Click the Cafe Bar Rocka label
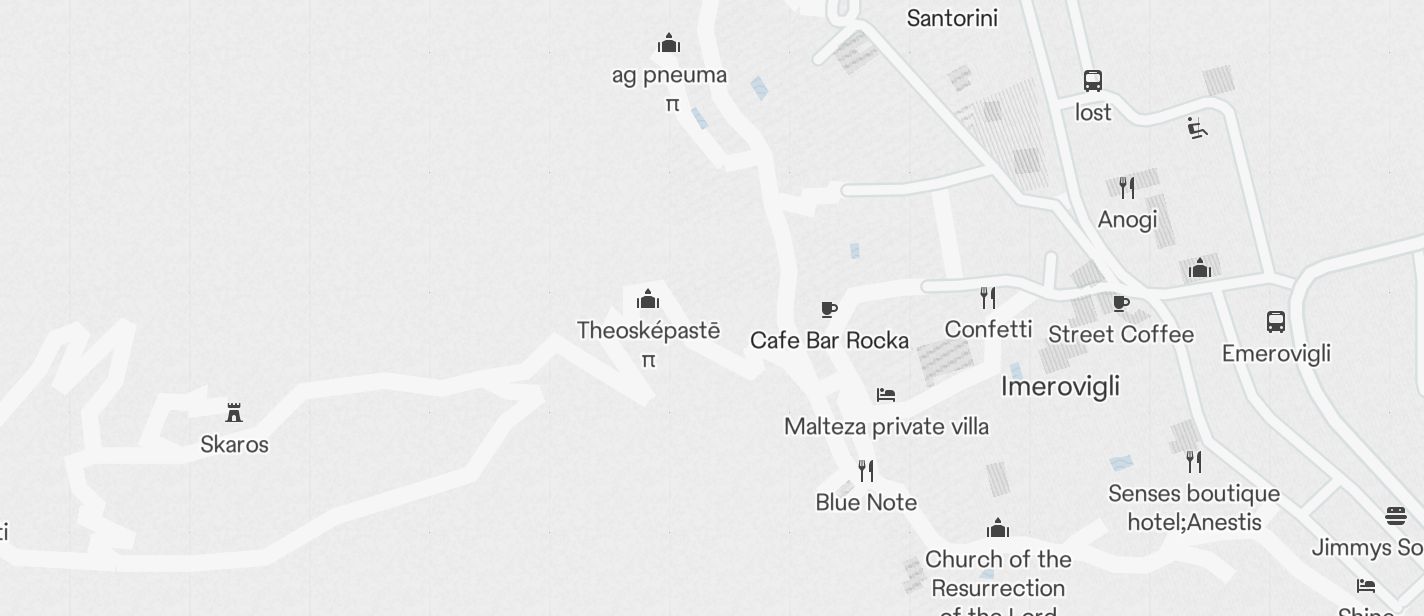Image resolution: width=1424 pixels, height=616 pixels. tap(829, 340)
